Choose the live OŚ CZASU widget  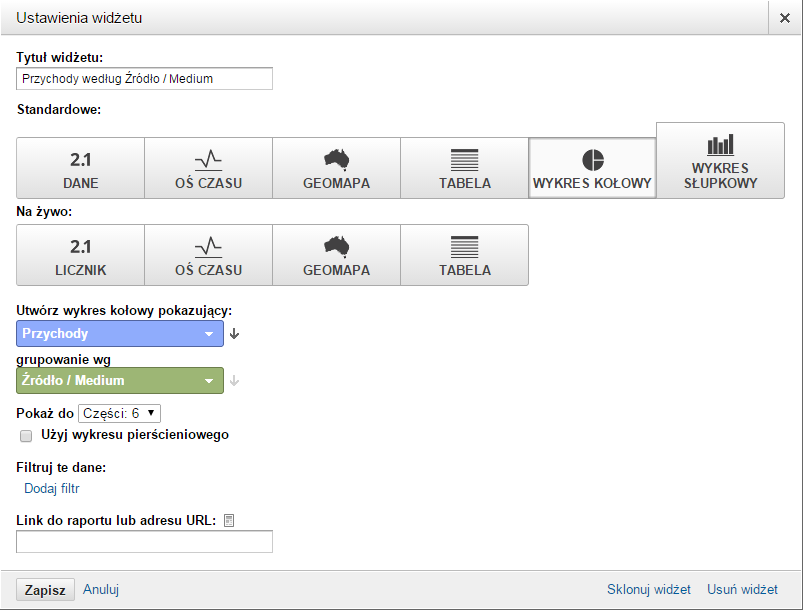pyautogui.click(x=208, y=255)
